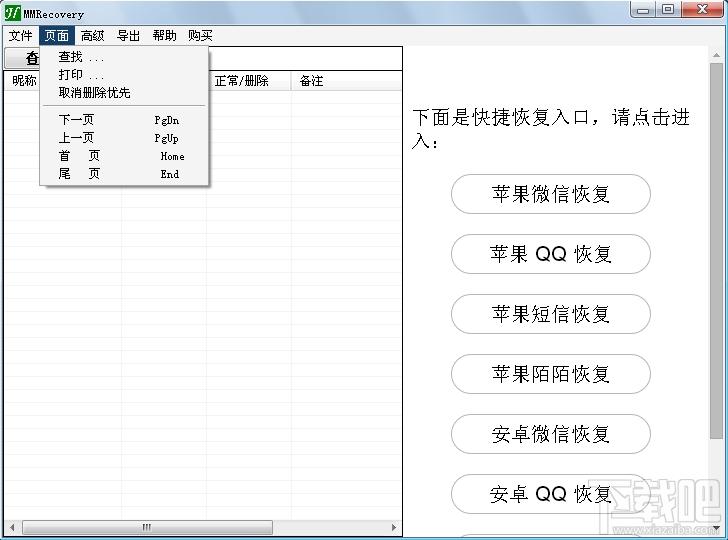Click the 备注 column header

(x=346, y=81)
